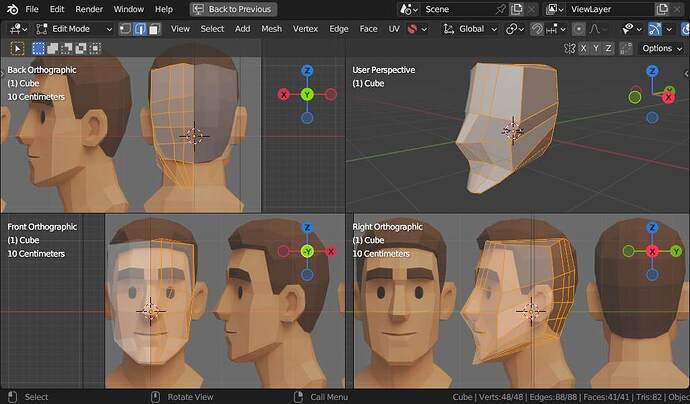
Task: Click blue Z axis in Right Orthographic gizmo
Action: [652, 228]
